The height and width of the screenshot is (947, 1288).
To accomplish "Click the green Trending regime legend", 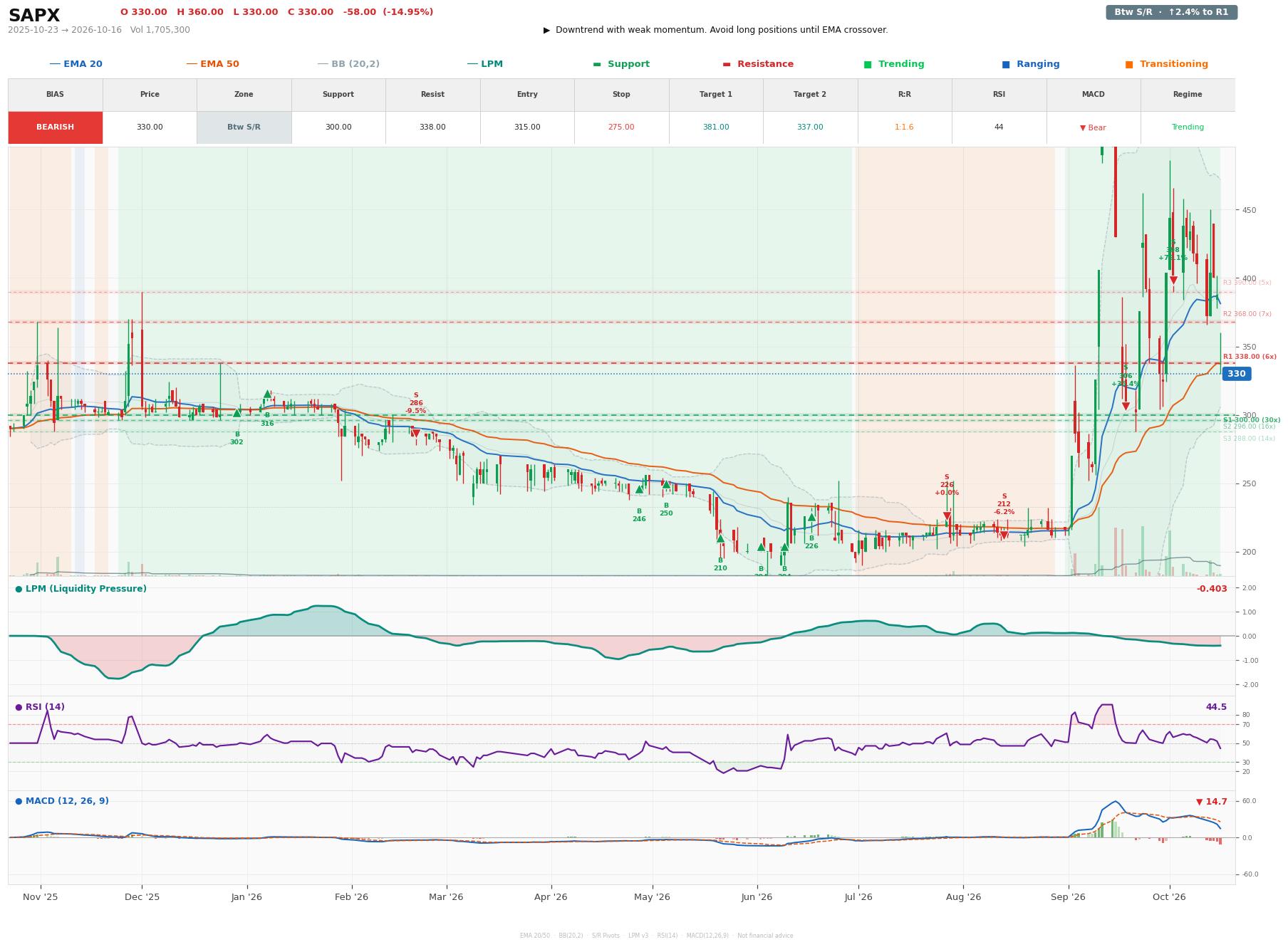I will click(894, 64).
